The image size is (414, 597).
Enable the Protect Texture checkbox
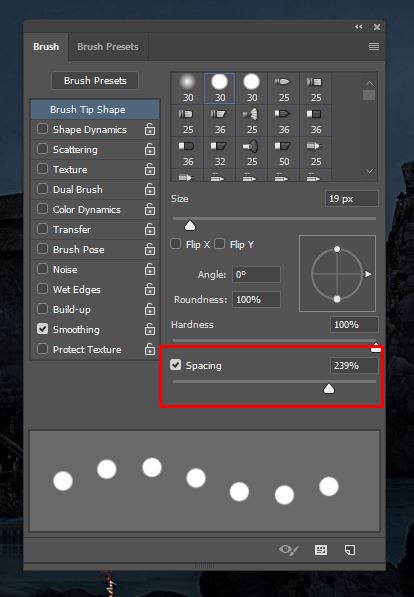click(x=42, y=348)
